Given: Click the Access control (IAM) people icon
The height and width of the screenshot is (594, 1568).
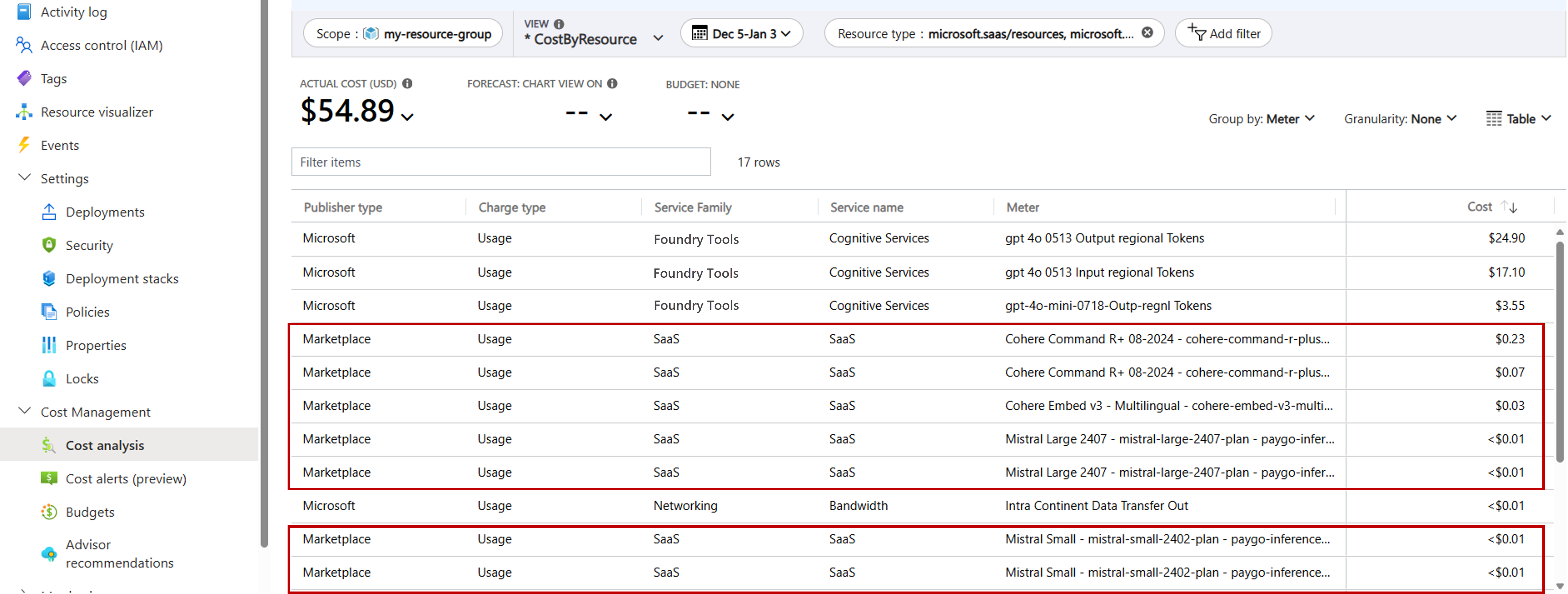Looking at the screenshot, I should [x=24, y=45].
